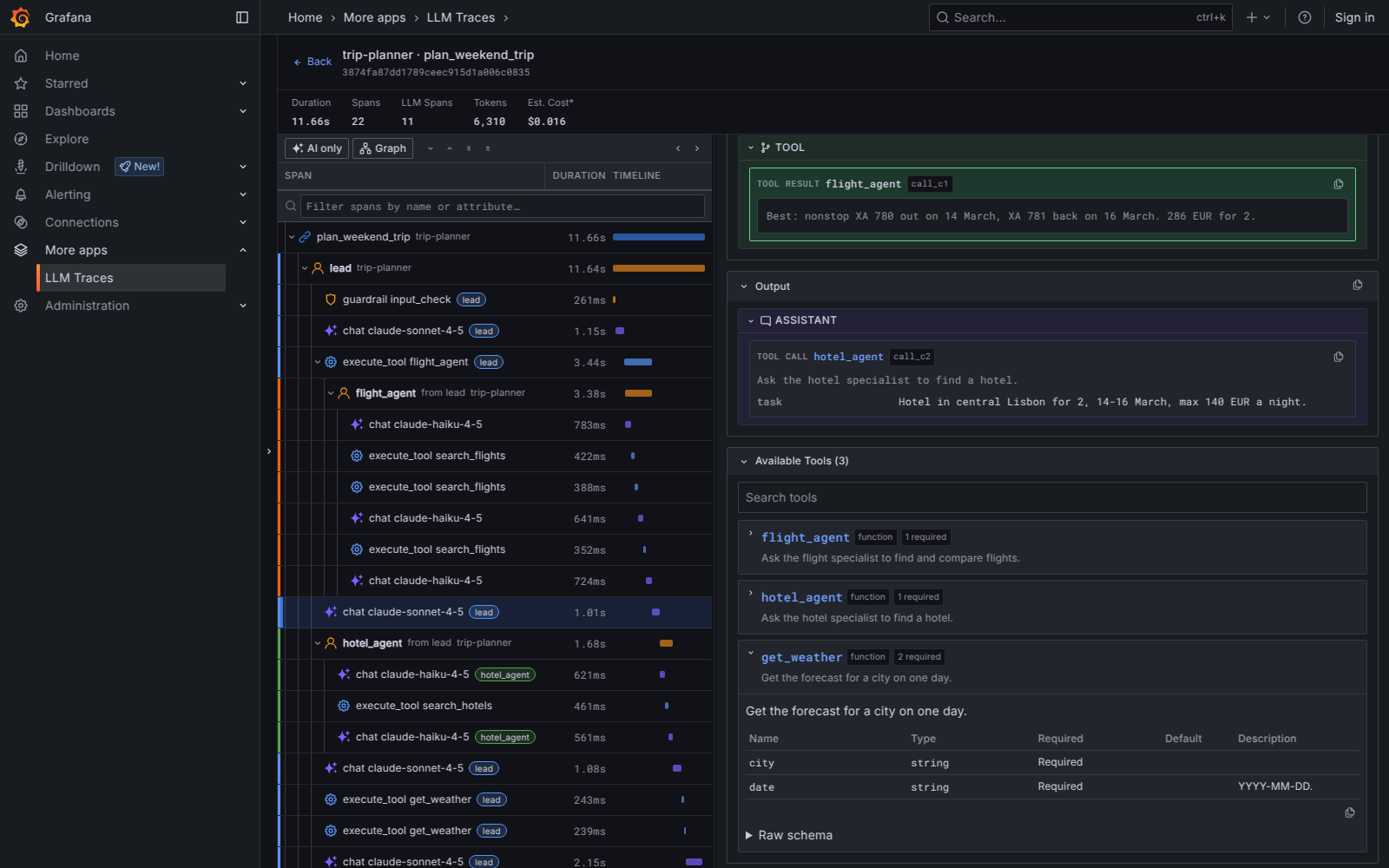1389x868 pixels.
Task: Click the top Search bar
Action: [1080, 17]
